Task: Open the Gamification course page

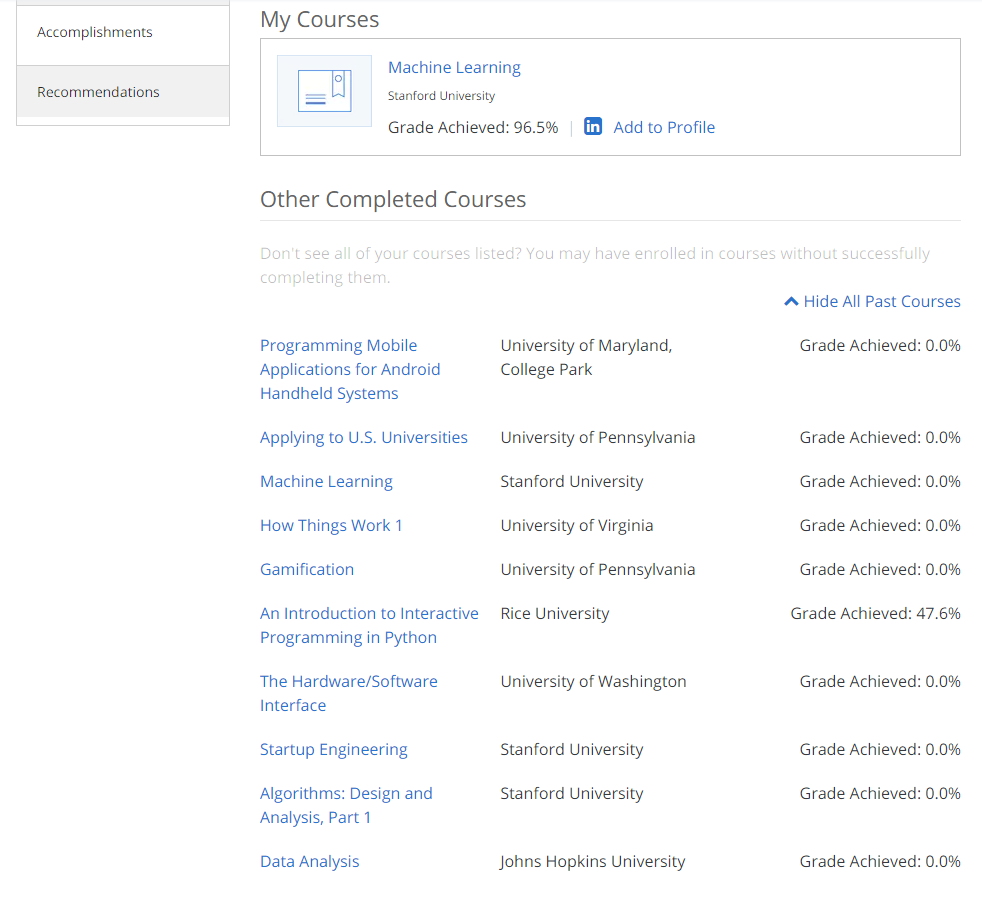Action: pos(306,569)
